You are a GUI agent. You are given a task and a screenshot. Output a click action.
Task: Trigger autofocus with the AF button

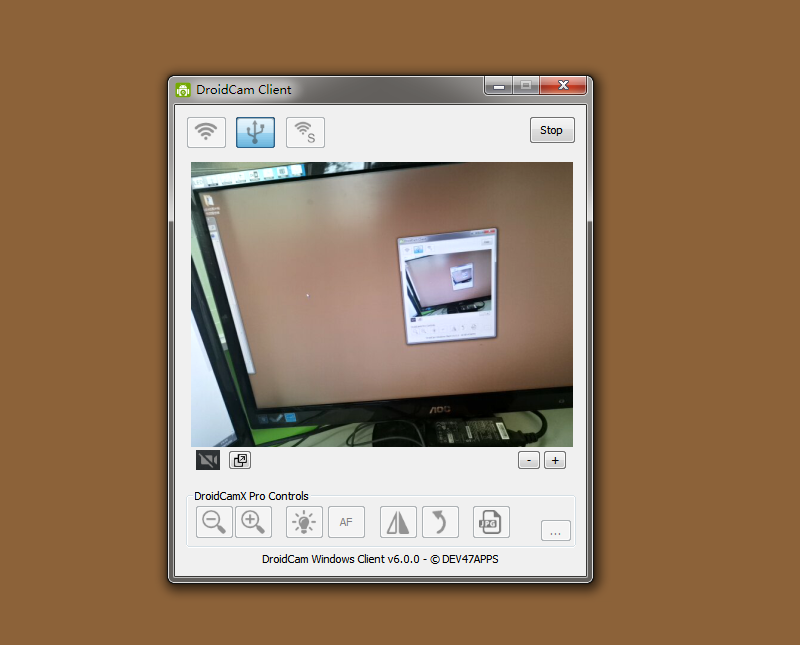[346, 522]
